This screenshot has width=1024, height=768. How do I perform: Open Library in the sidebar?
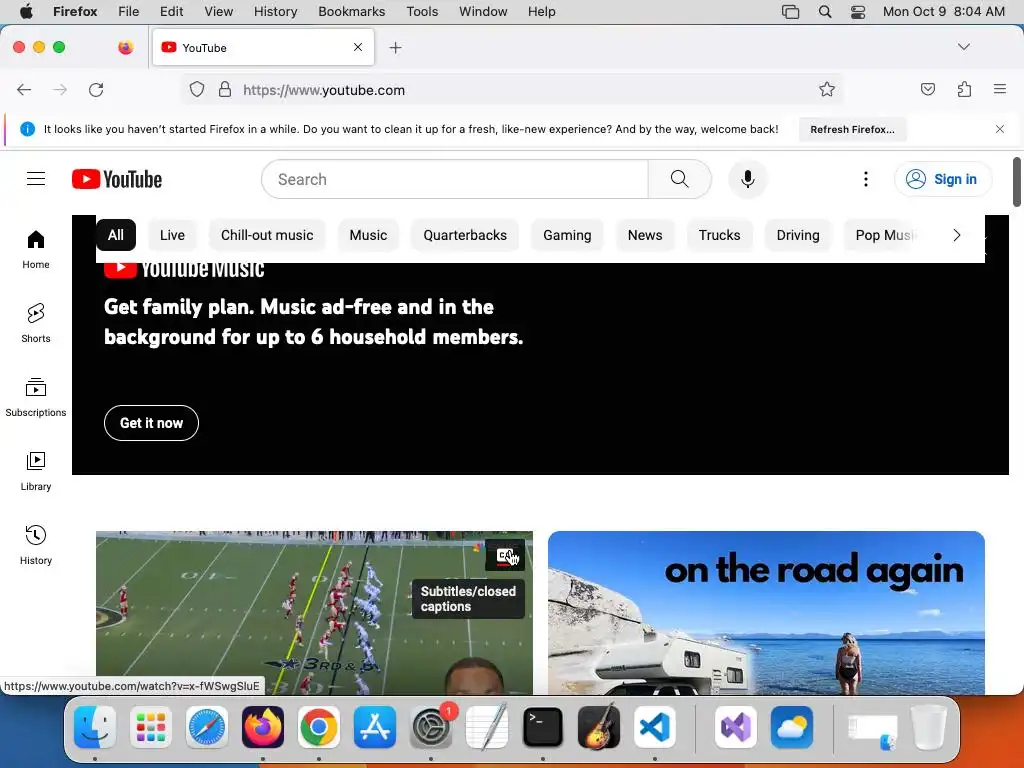(36, 471)
